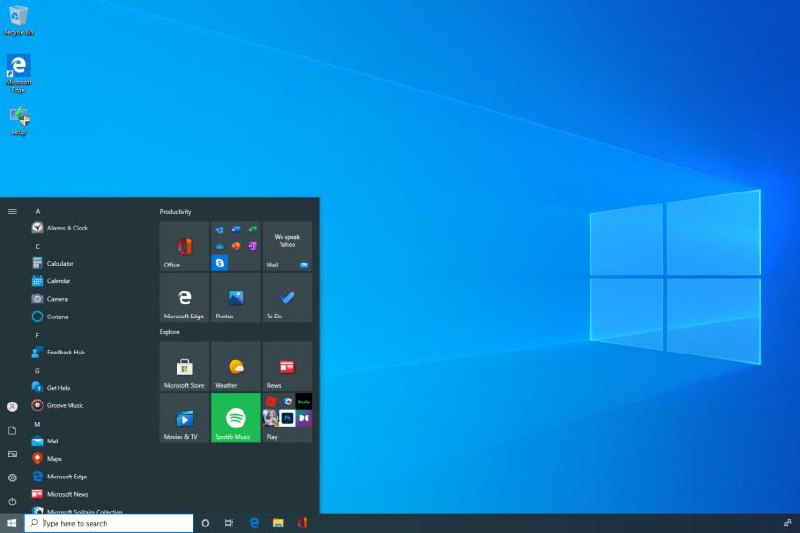800x533 pixels.
Task: Select the letter C section header
Action: tap(38, 246)
